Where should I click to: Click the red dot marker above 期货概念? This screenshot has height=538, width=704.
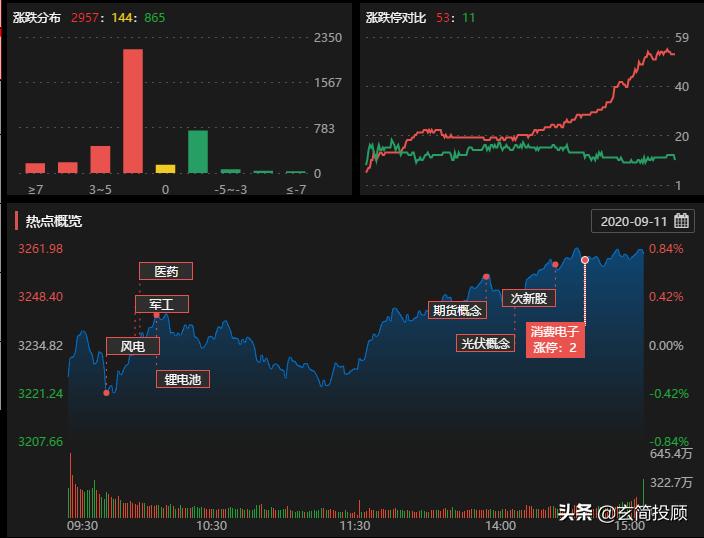click(x=486, y=277)
